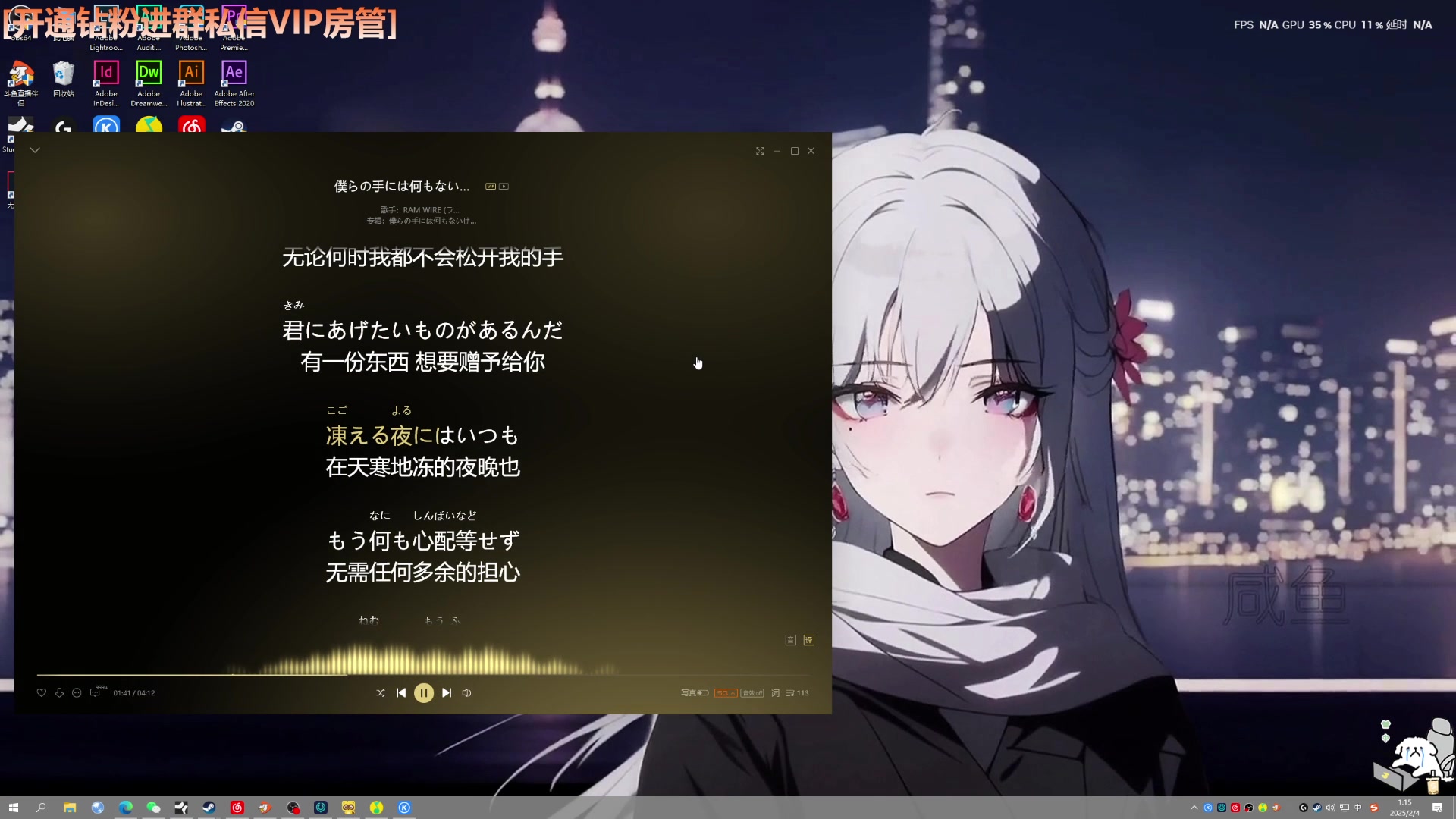Open Adobe Dreamweaver desktop shortcut
The width and height of the screenshot is (1456, 819).
coord(149,83)
